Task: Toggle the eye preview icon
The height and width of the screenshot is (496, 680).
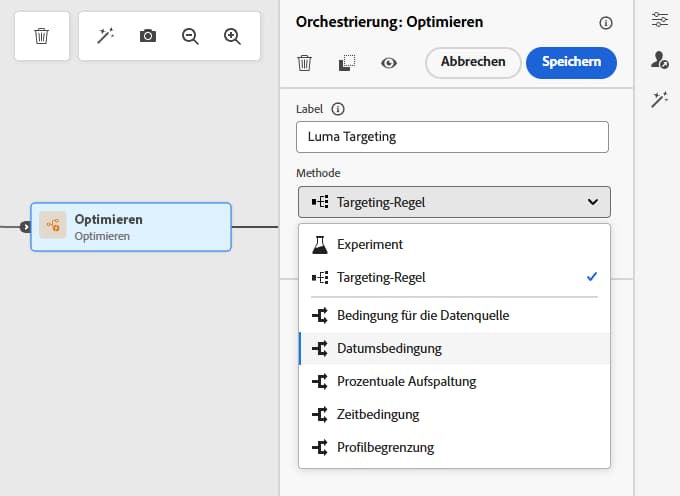Action: (389, 63)
